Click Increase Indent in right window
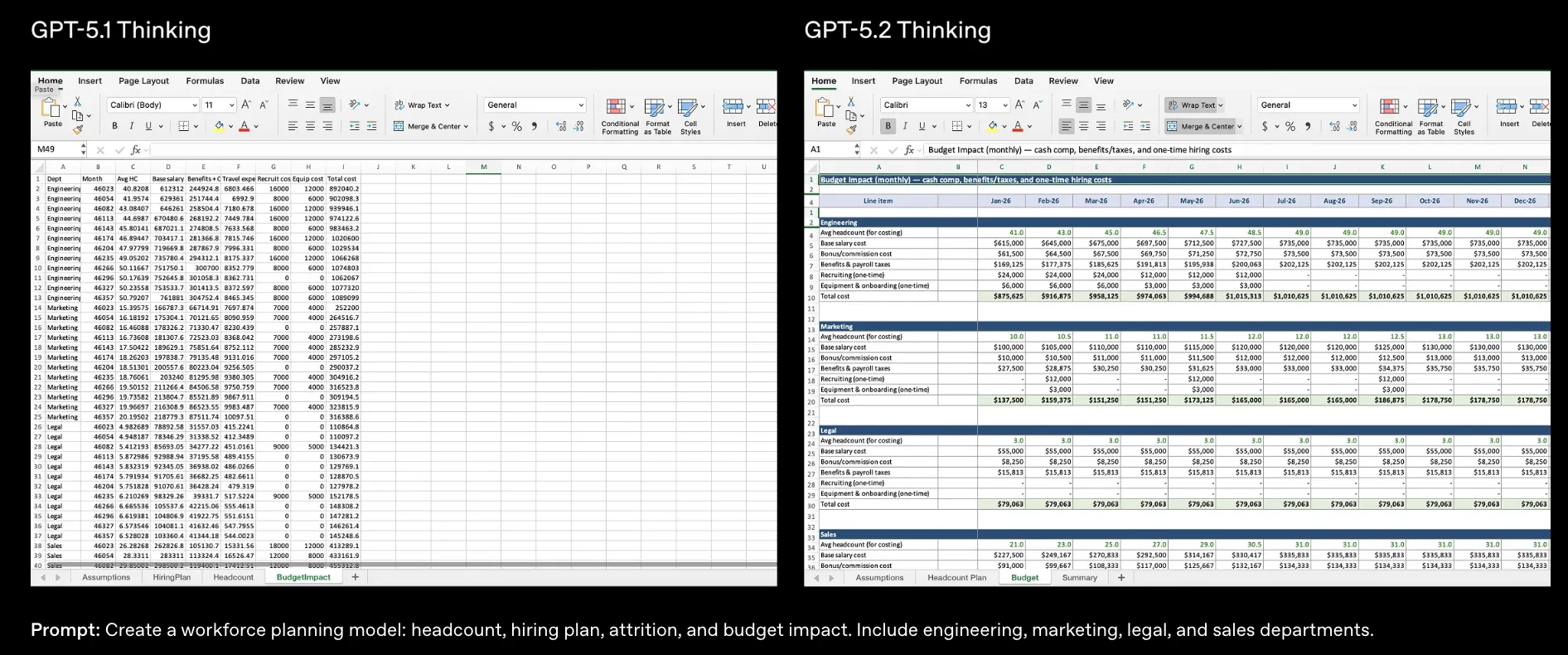The height and width of the screenshot is (655, 1568). [1145, 126]
